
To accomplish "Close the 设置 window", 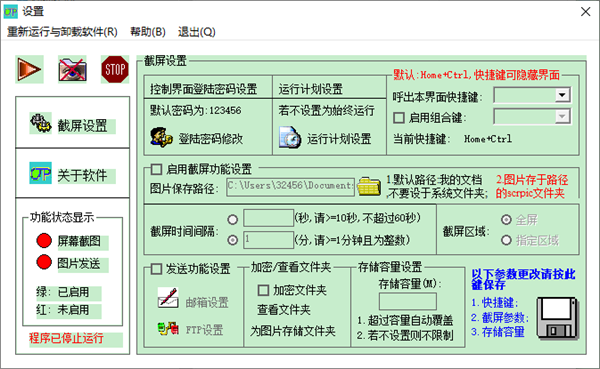I will pyautogui.click(x=585, y=12).
